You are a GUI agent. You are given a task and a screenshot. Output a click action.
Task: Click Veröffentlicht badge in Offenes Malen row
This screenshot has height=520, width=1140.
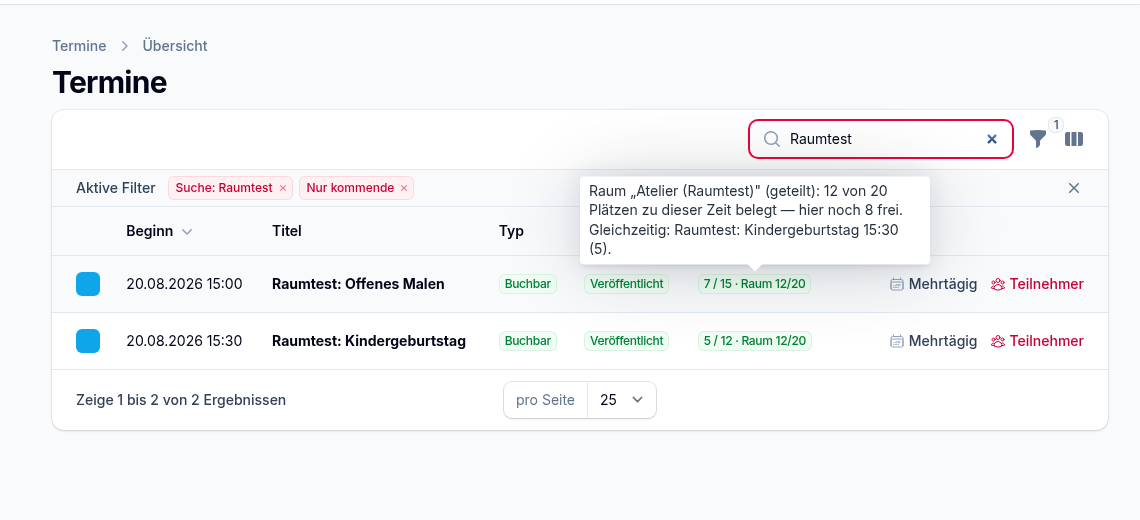pyautogui.click(x=627, y=284)
